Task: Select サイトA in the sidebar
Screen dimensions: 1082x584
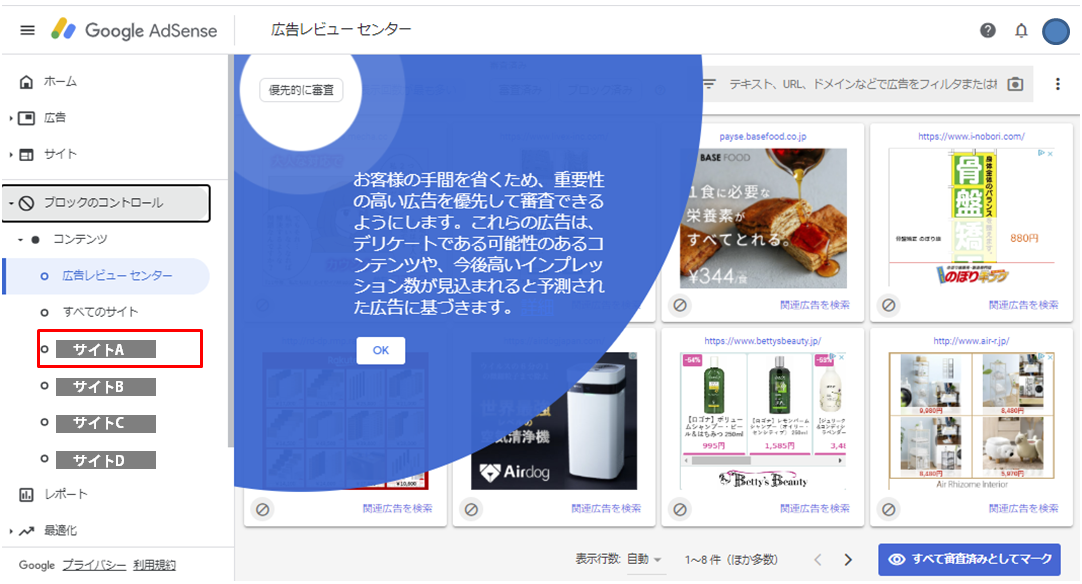Action: [106, 349]
